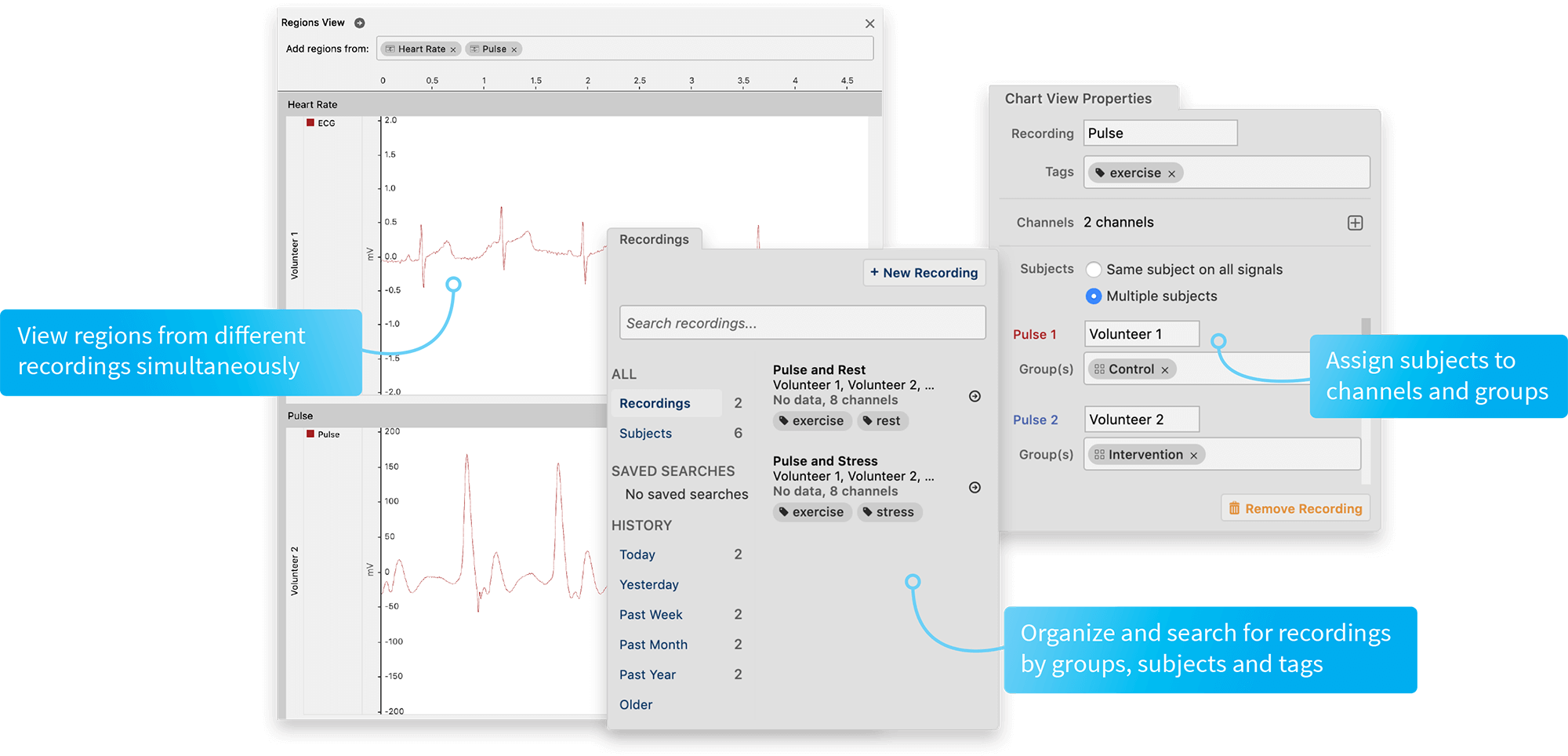Click Remove Recording
Image resolution: width=1568 pixels, height=756 pixels.
click(x=1295, y=508)
